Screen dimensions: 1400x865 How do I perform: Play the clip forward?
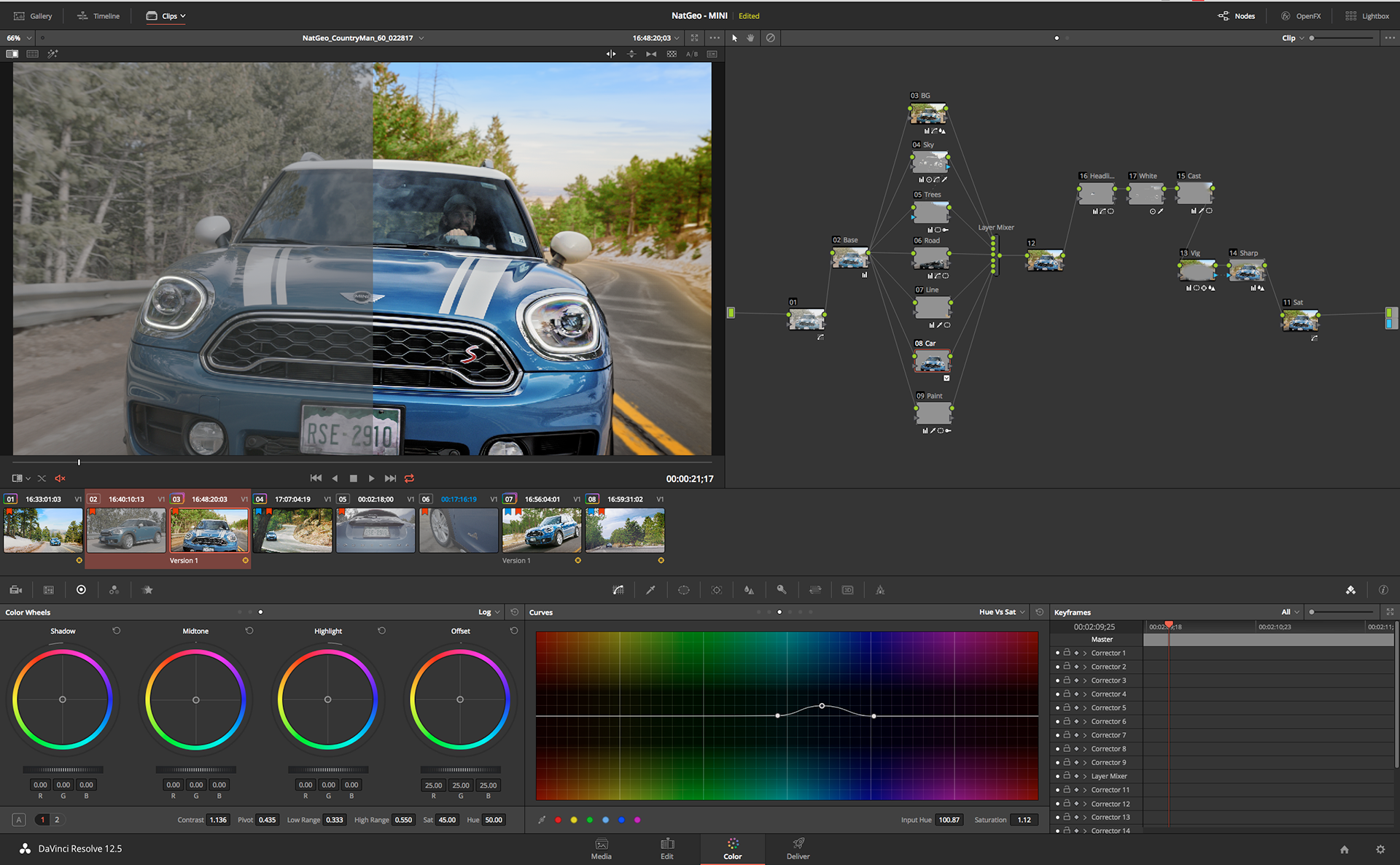point(371,478)
